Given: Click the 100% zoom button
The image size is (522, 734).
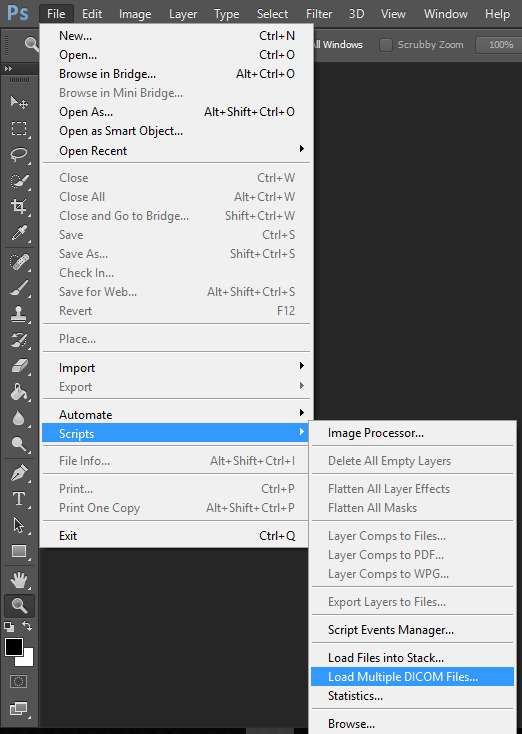Looking at the screenshot, I should tap(500, 45).
